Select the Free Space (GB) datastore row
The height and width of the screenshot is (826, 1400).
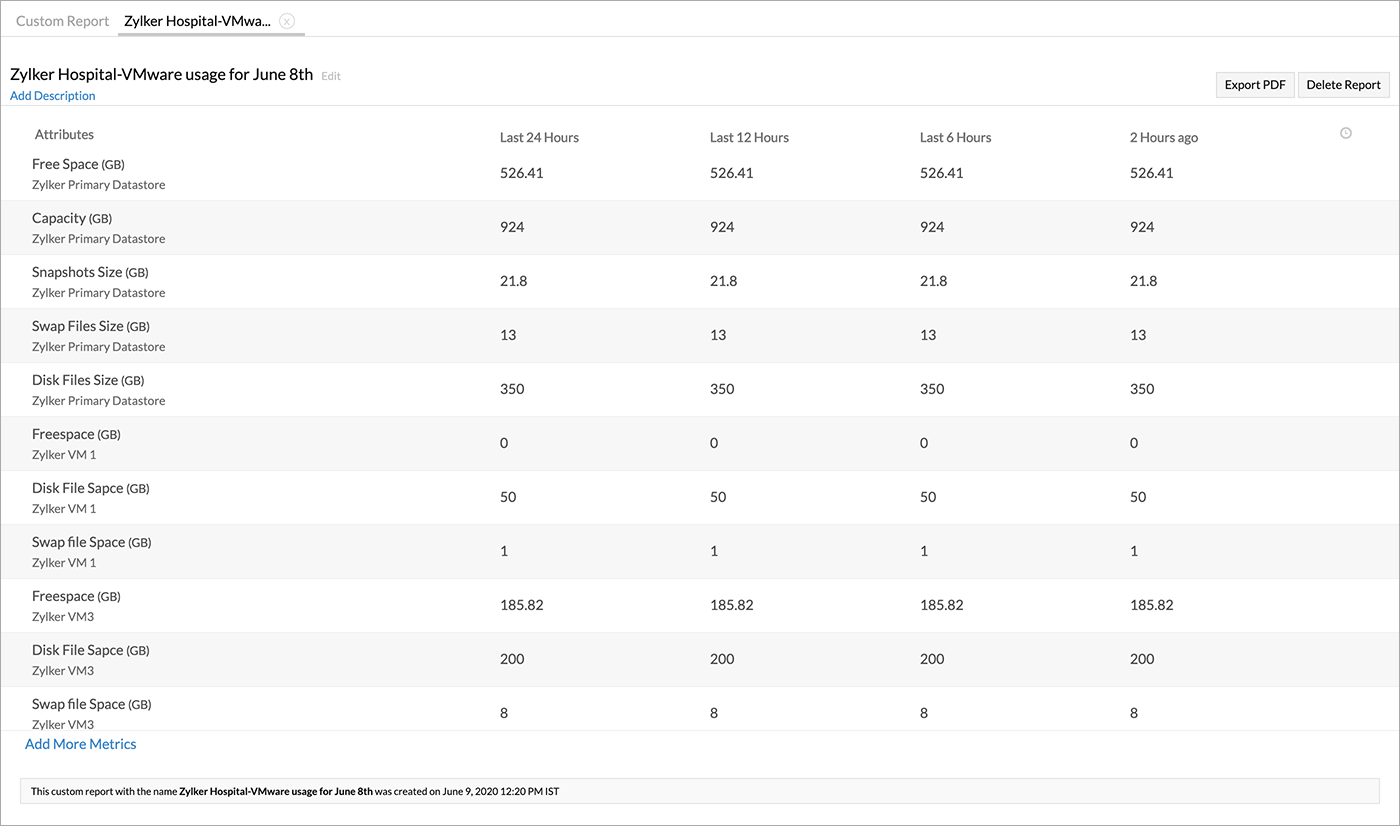point(79,164)
